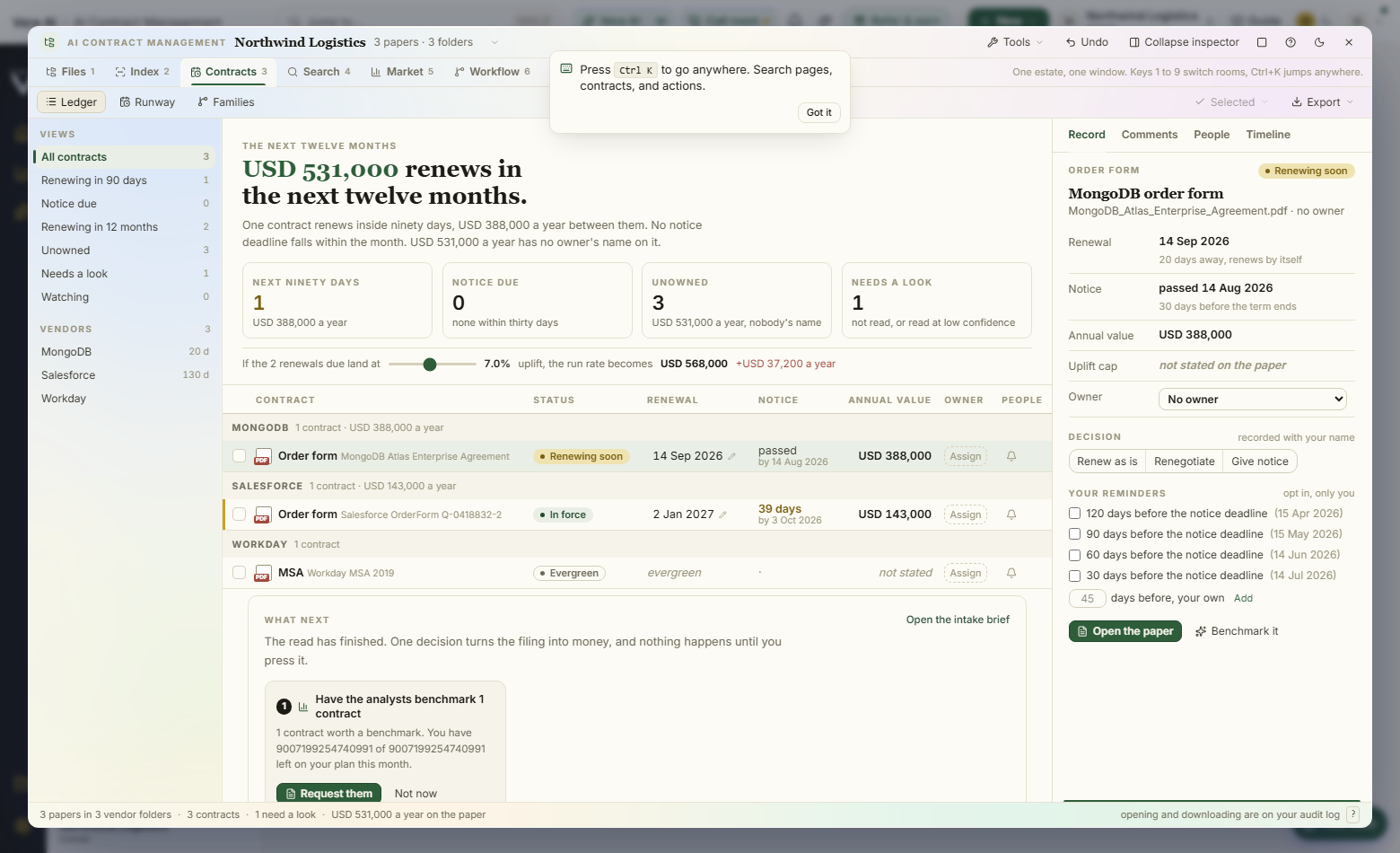Open the help question-mark icon in header
The width and height of the screenshot is (1400, 853).
click(1291, 42)
